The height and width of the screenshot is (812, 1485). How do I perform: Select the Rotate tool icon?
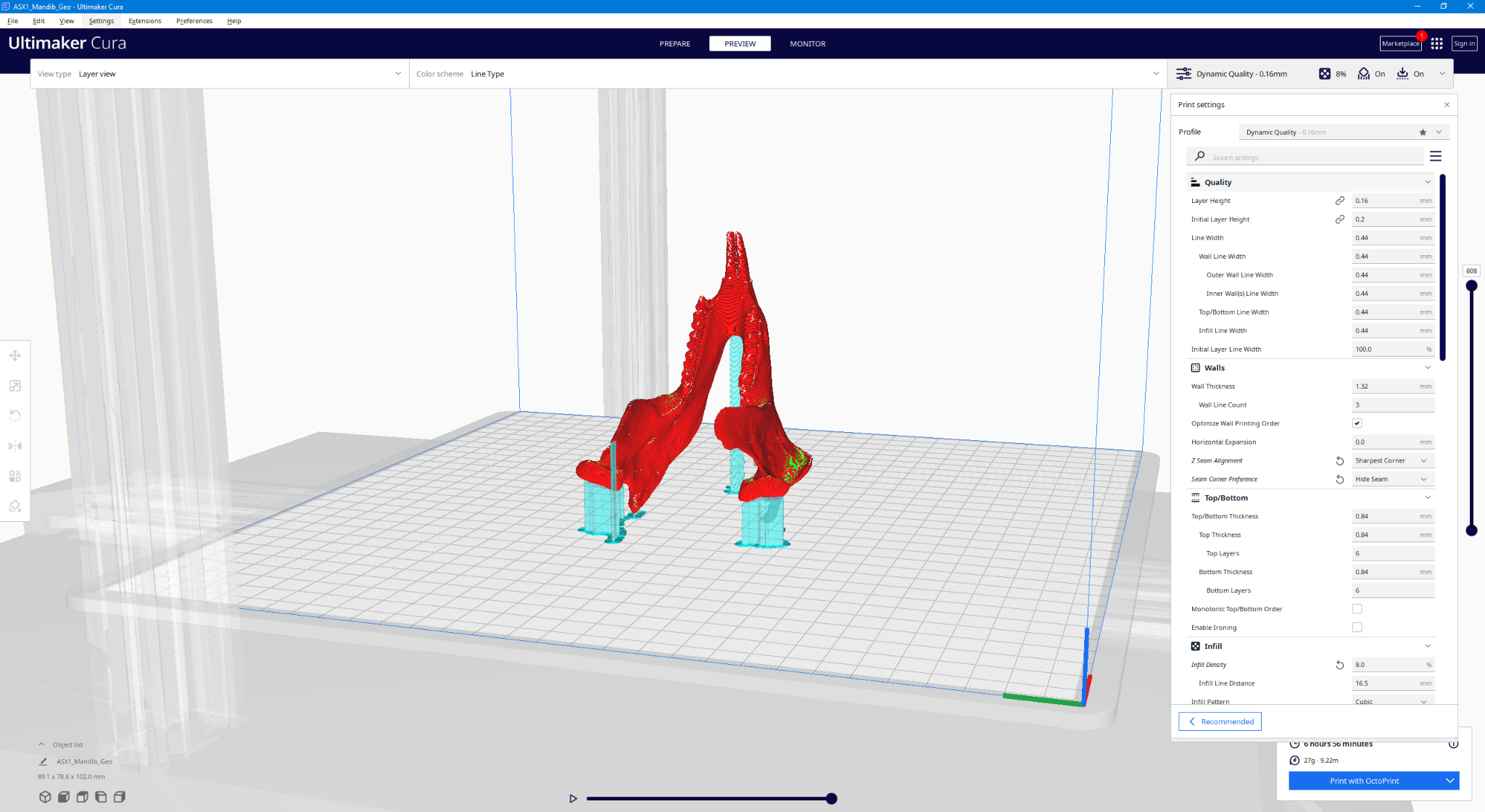15,415
